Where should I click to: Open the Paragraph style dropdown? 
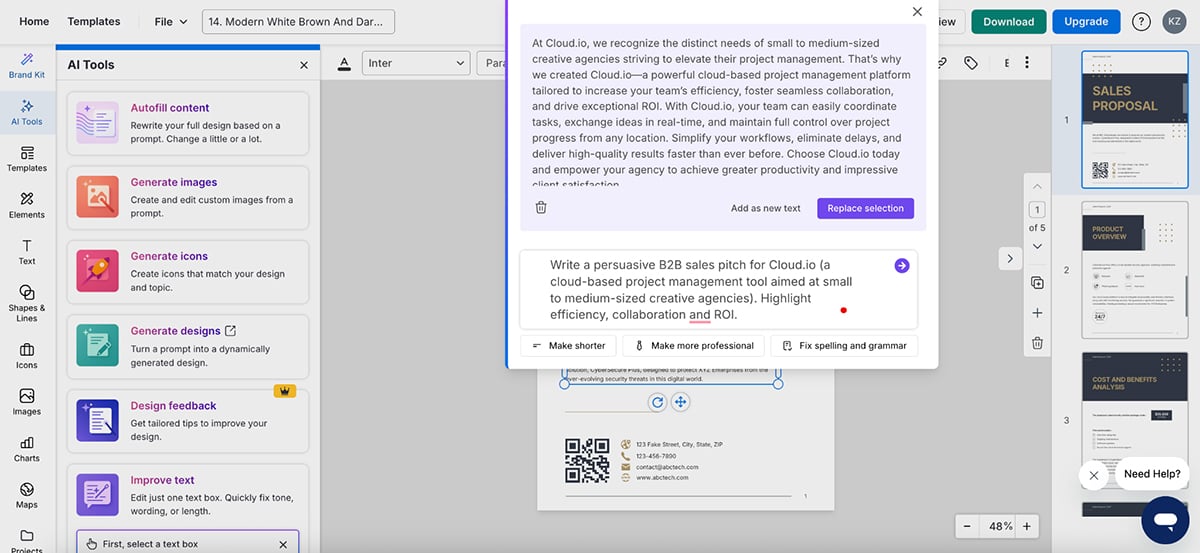tap(492, 63)
